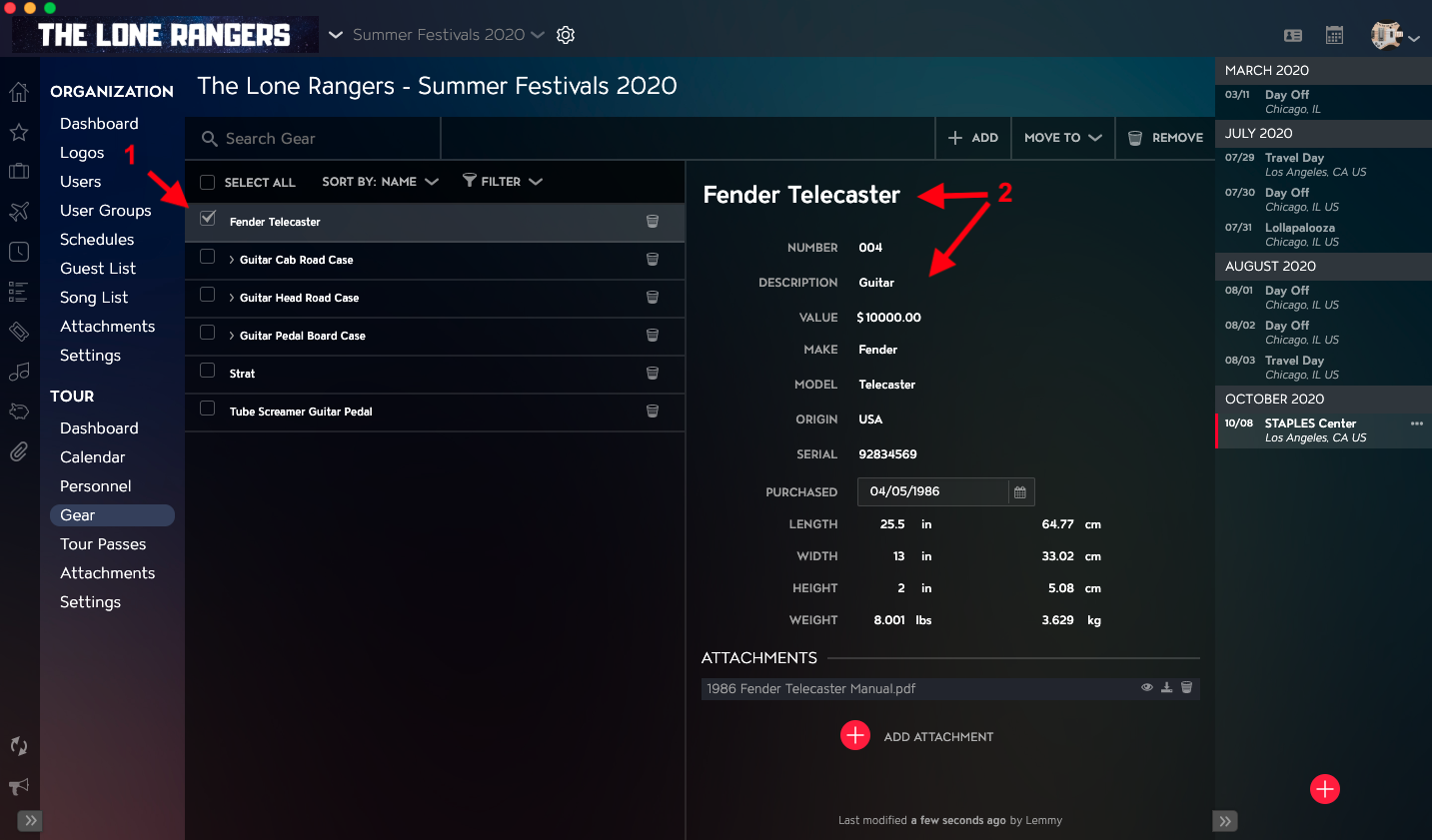Delete Strat with its trash icon
1432x840 pixels.
coord(653,373)
